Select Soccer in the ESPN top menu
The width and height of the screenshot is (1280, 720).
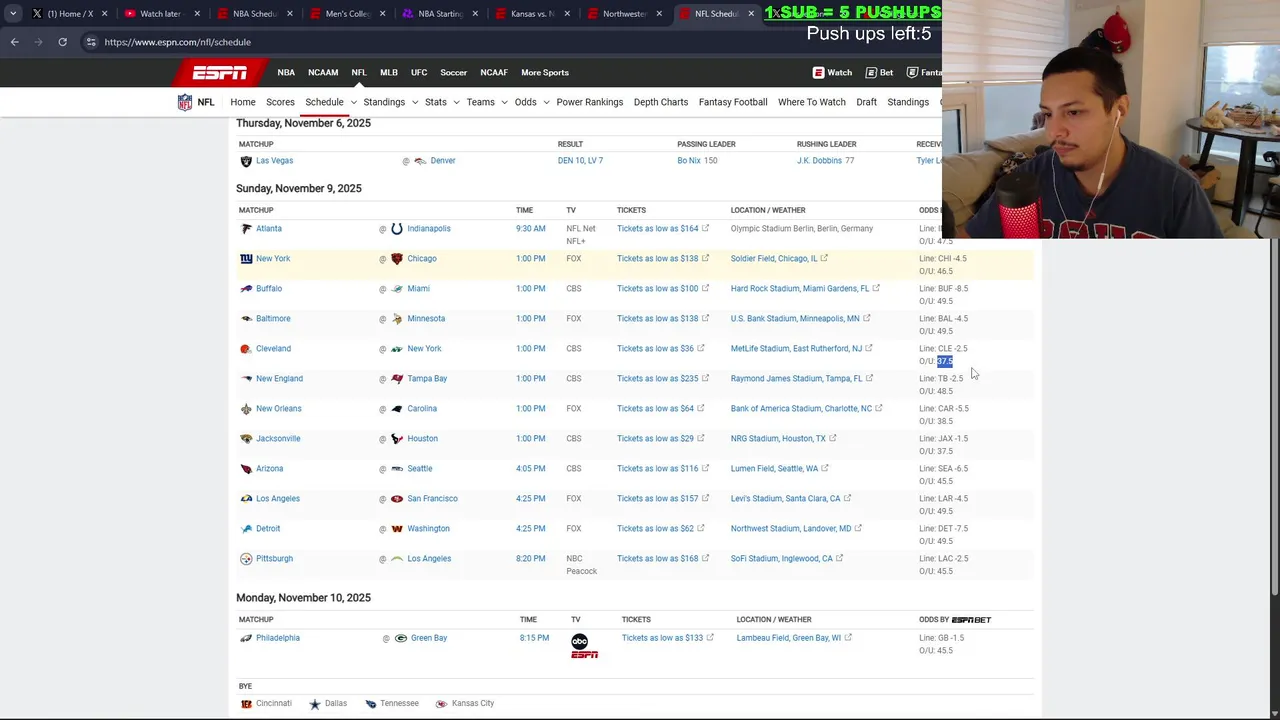pos(454,72)
